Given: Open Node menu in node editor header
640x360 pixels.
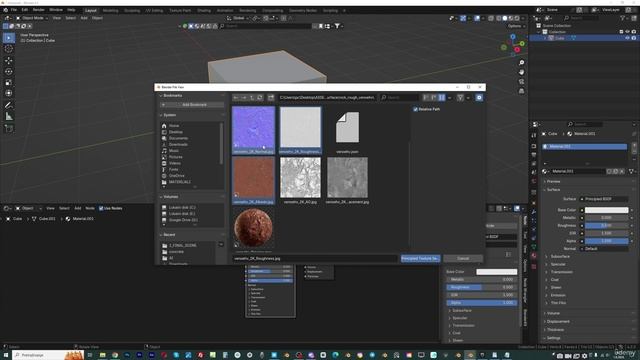Looking at the screenshot, I should click(90, 208).
